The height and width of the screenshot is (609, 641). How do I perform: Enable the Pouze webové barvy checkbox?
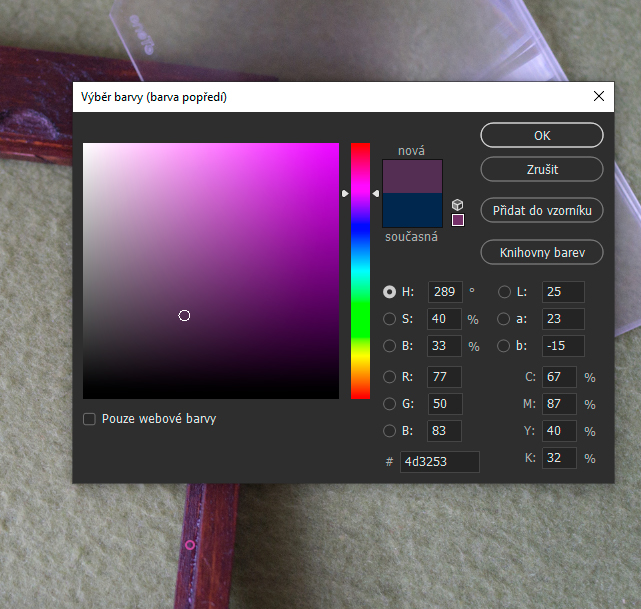[90, 419]
